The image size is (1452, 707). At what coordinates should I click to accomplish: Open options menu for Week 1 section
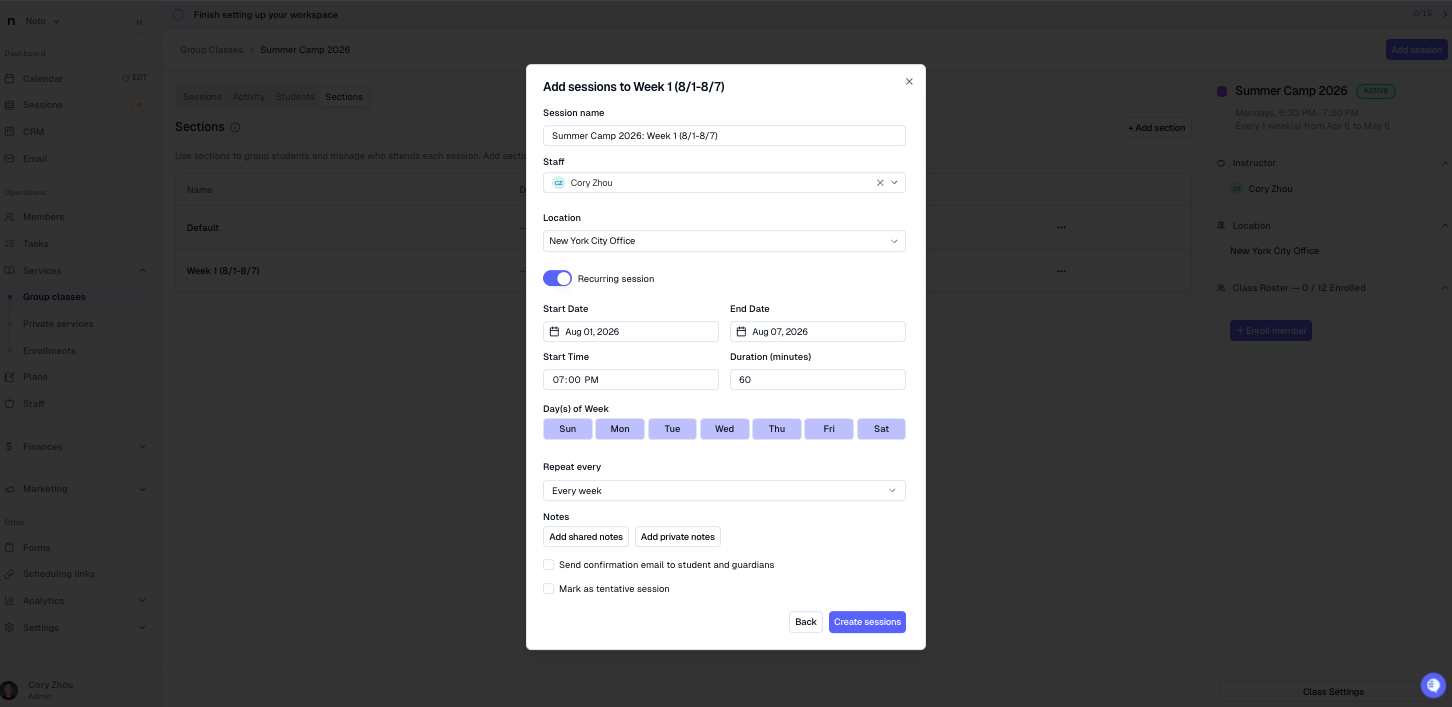tap(1061, 271)
